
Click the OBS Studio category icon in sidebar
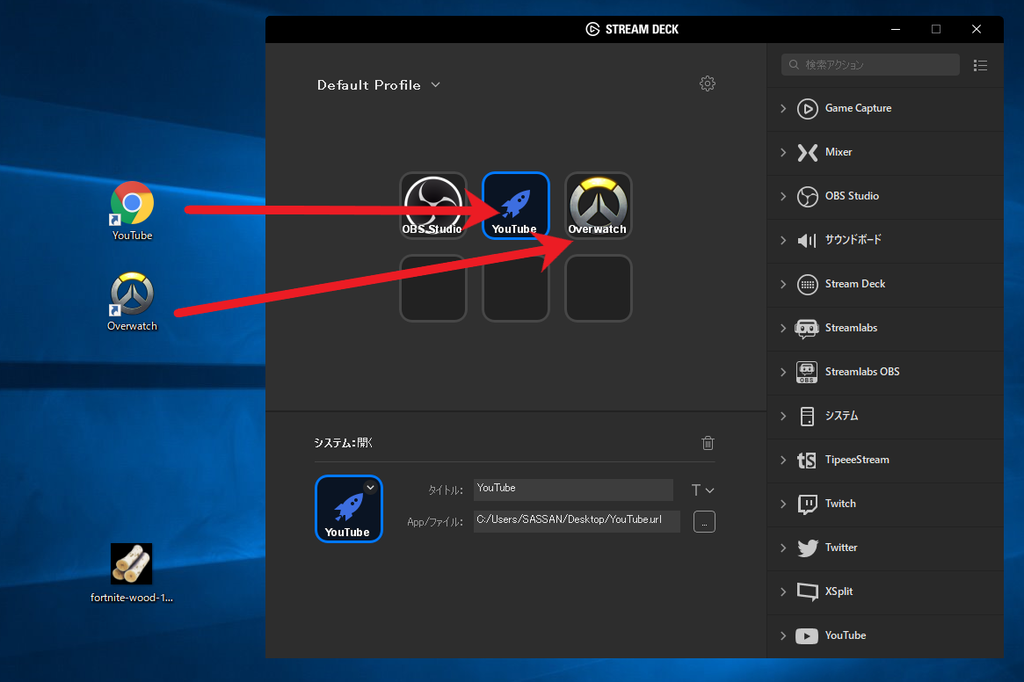[807, 196]
